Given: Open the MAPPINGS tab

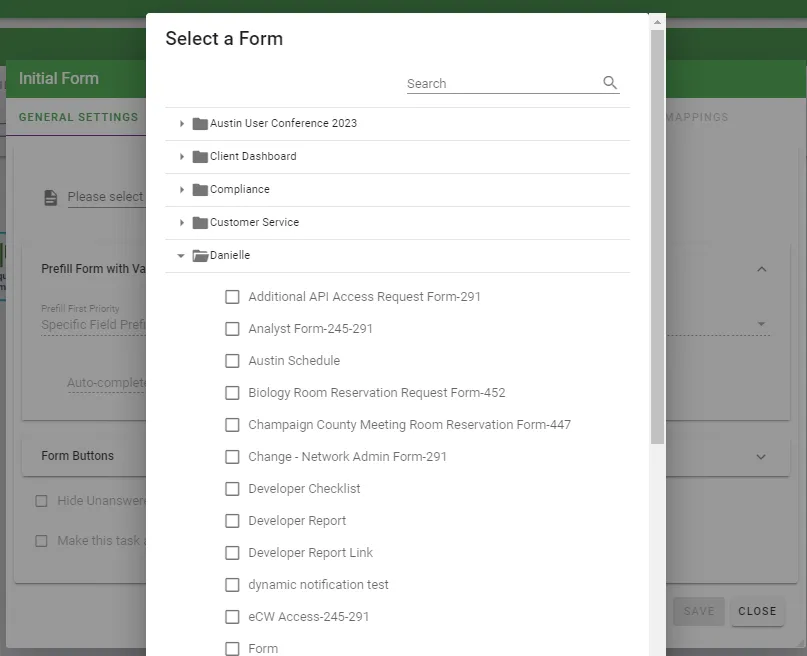Looking at the screenshot, I should click(700, 117).
